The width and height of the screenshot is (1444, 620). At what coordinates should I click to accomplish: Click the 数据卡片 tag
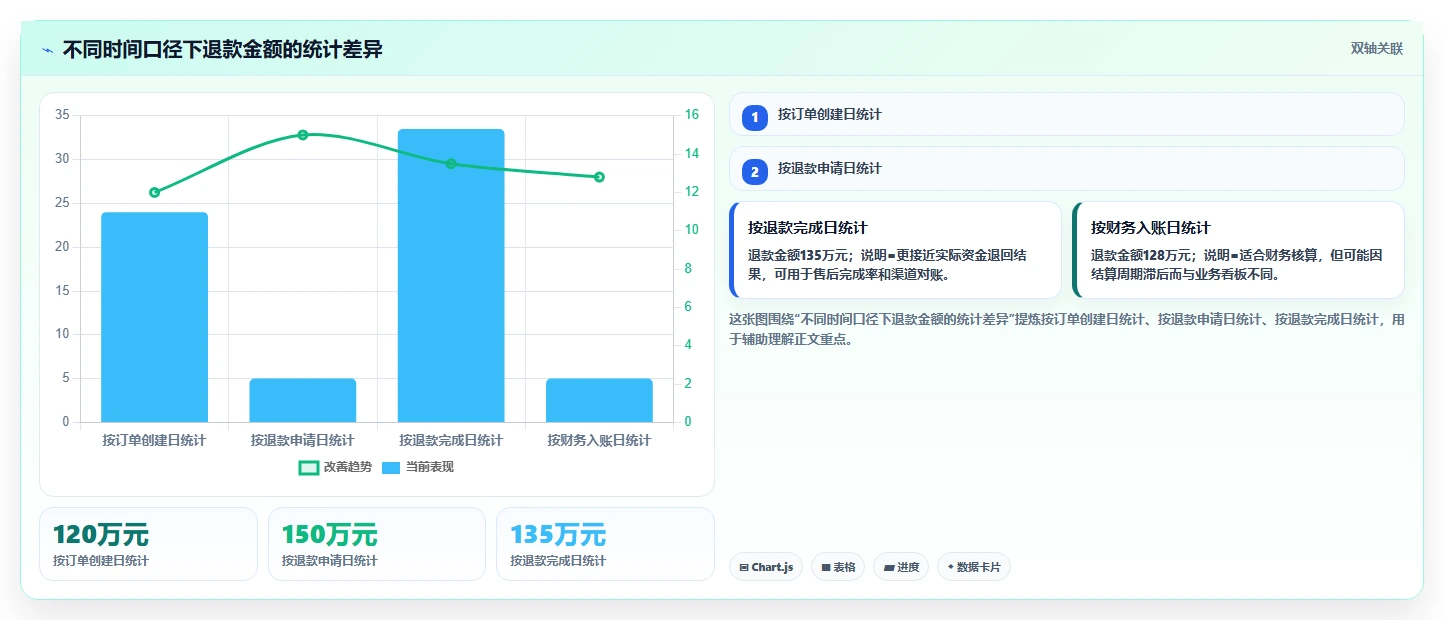coord(974,567)
